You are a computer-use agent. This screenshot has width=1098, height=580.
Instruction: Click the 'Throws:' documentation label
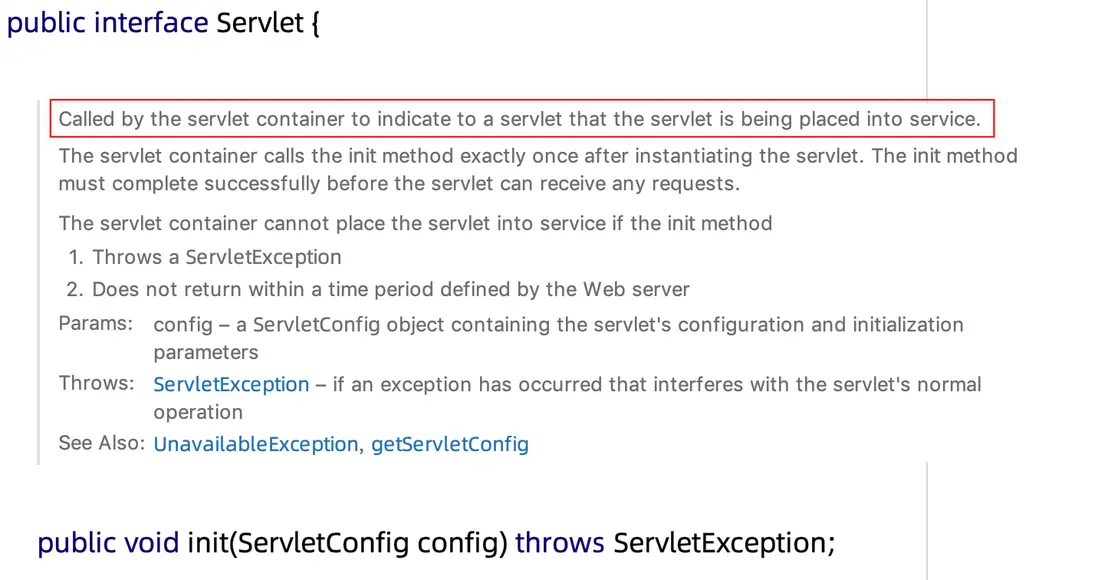click(x=96, y=384)
